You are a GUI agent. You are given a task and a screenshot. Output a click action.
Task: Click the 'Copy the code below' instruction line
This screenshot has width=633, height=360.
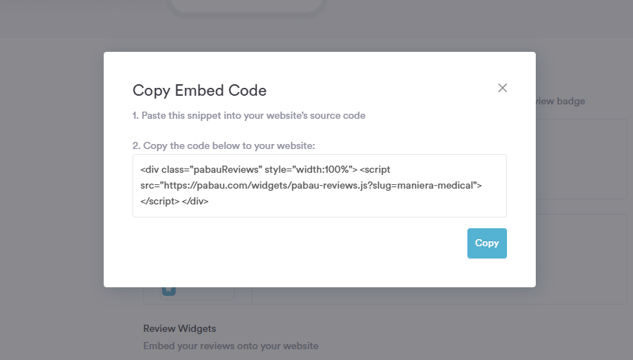pyautogui.click(x=224, y=146)
